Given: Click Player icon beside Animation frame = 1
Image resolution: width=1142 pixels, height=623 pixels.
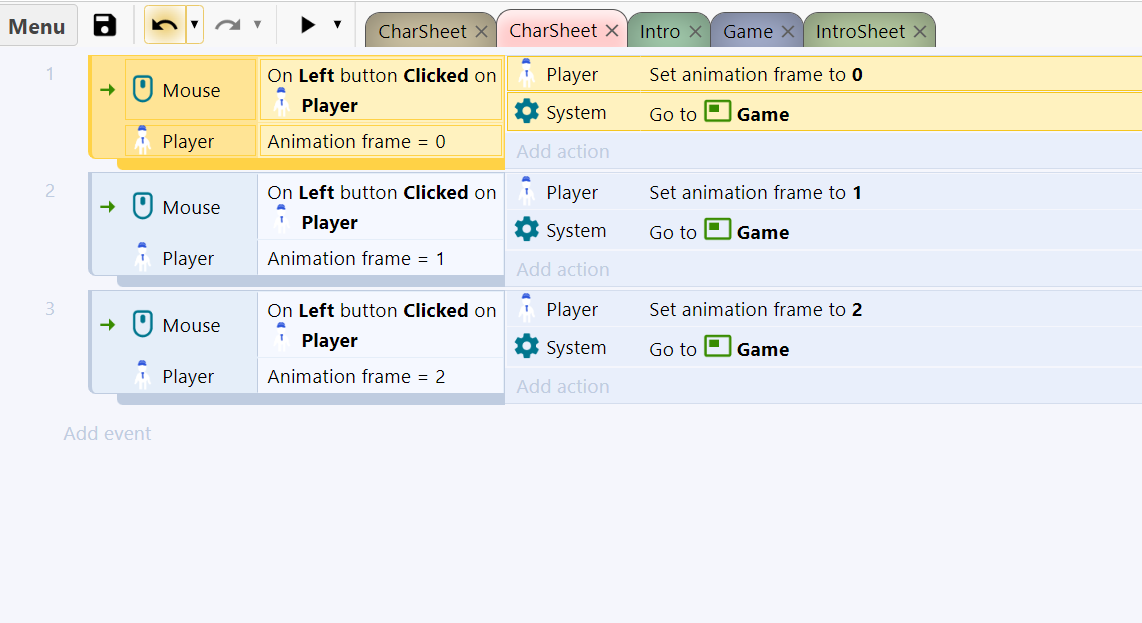Looking at the screenshot, I should [x=143, y=257].
